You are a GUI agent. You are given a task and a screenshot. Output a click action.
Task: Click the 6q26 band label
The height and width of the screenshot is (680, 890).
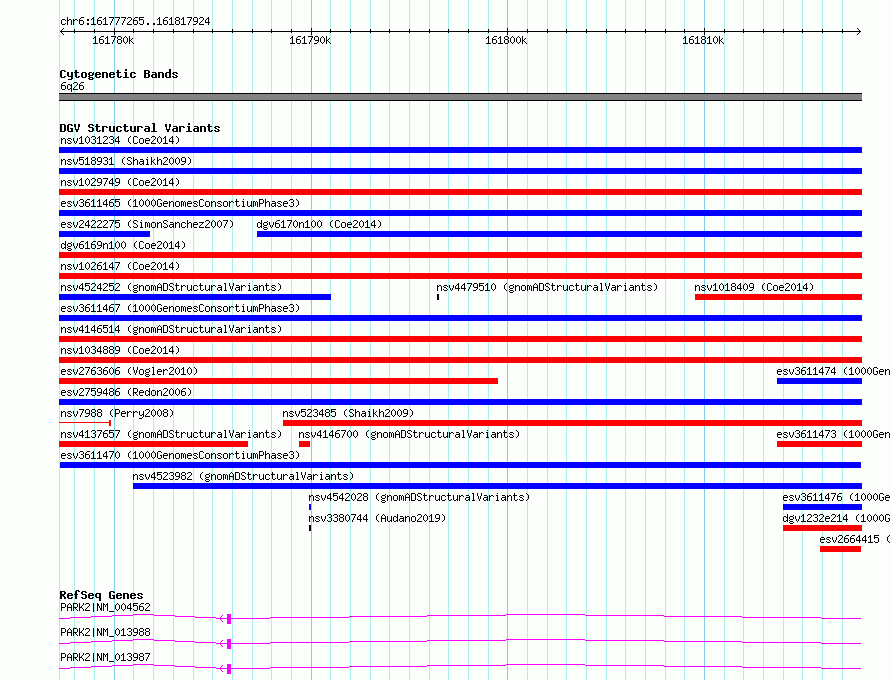pos(72,86)
